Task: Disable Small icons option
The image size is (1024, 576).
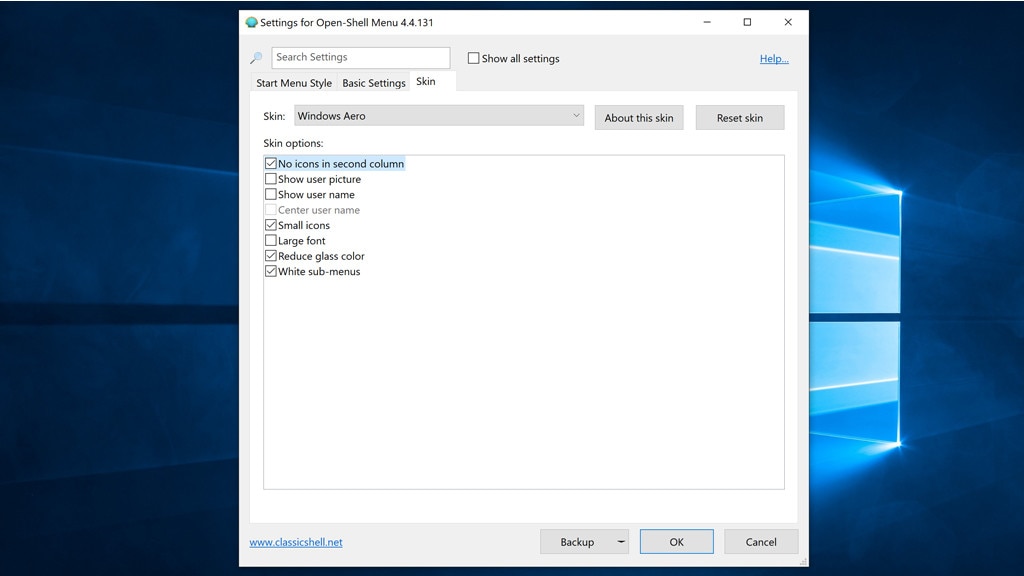Action: [270, 225]
